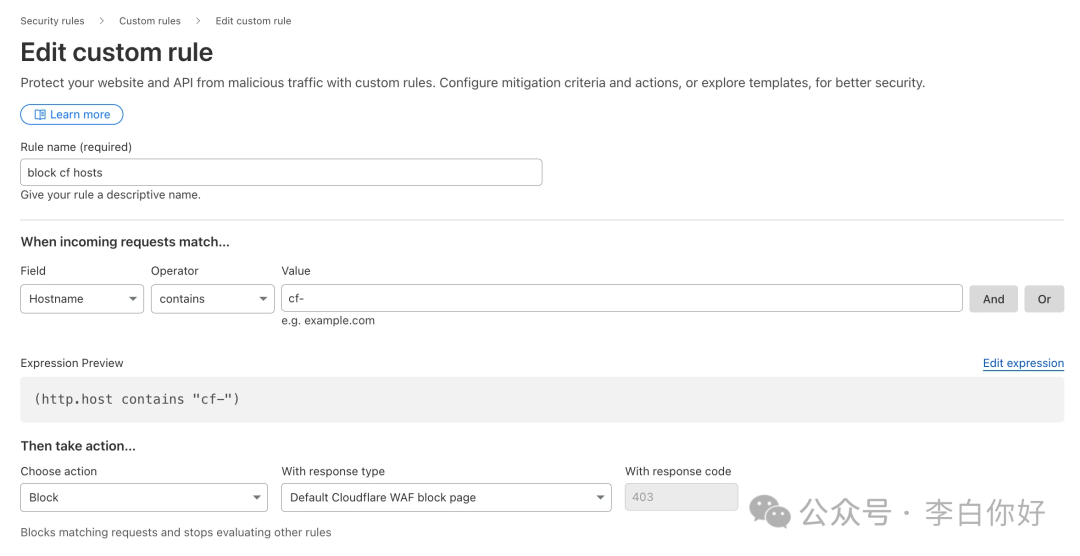Click the chevron after Custom rules breadcrumb
Viewport: 1080px width, 556px height.
coord(198,21)
